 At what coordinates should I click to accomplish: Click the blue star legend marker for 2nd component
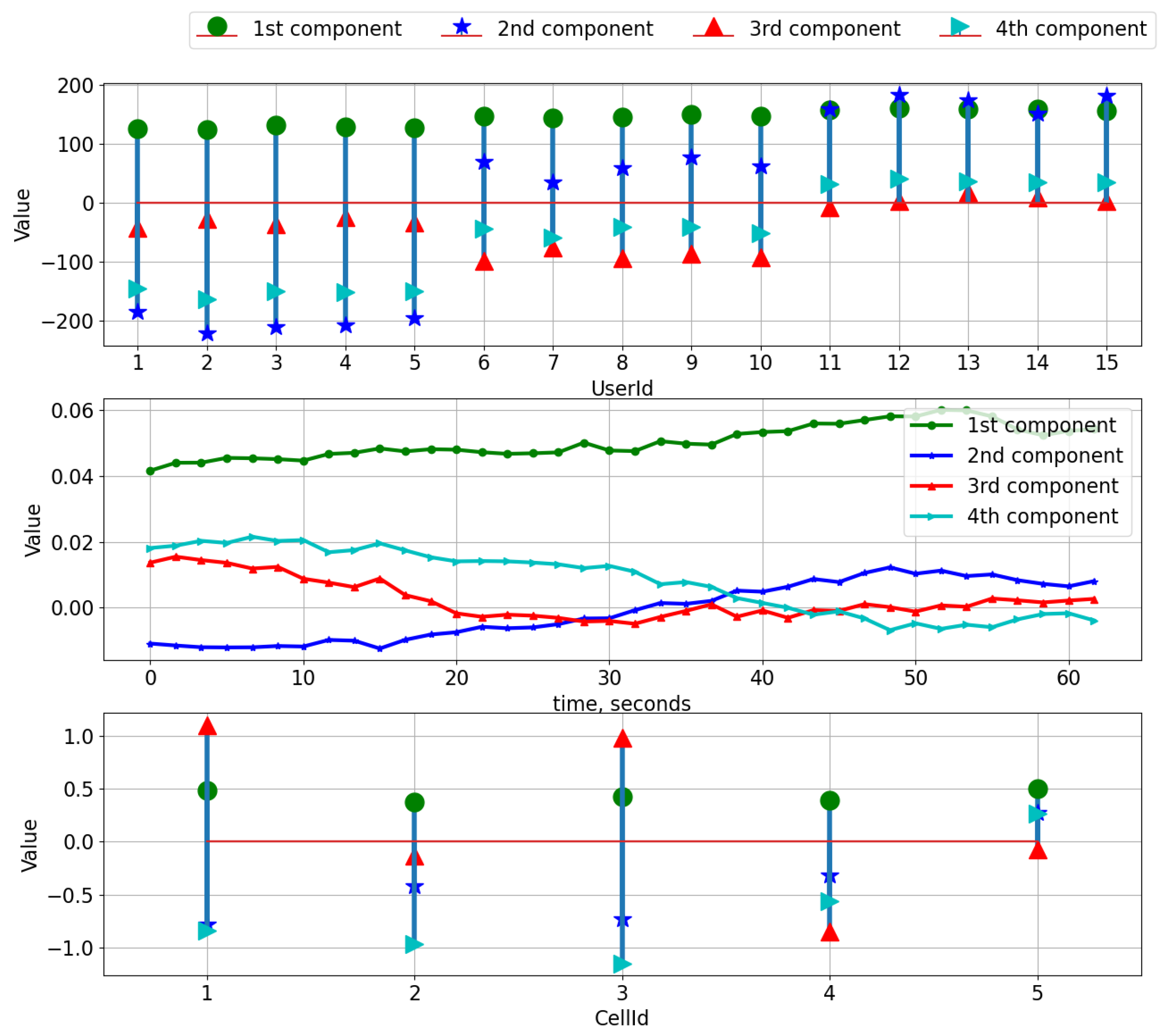click(x=462, y=26)
